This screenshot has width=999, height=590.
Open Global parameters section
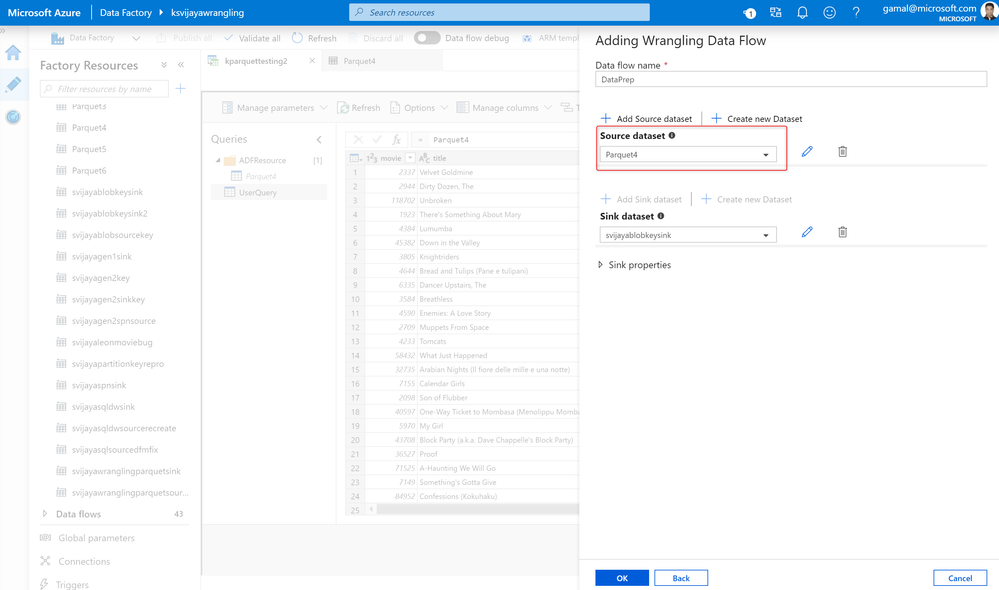click(x=96, y=538)
